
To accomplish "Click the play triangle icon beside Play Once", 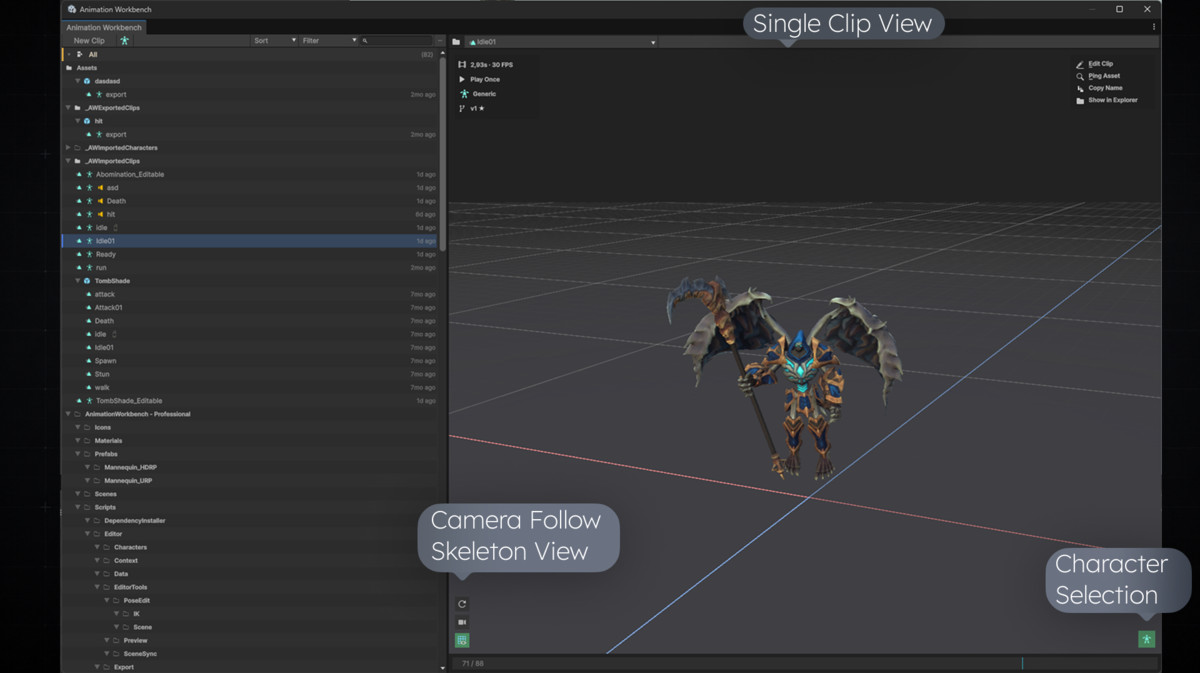I will [x=462, y=79].
